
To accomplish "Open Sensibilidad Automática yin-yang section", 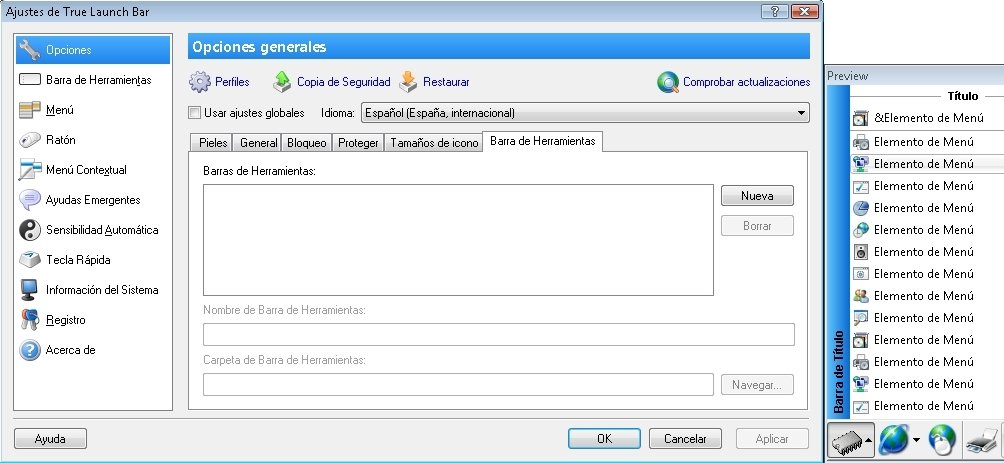I will [x=93, y=230].
